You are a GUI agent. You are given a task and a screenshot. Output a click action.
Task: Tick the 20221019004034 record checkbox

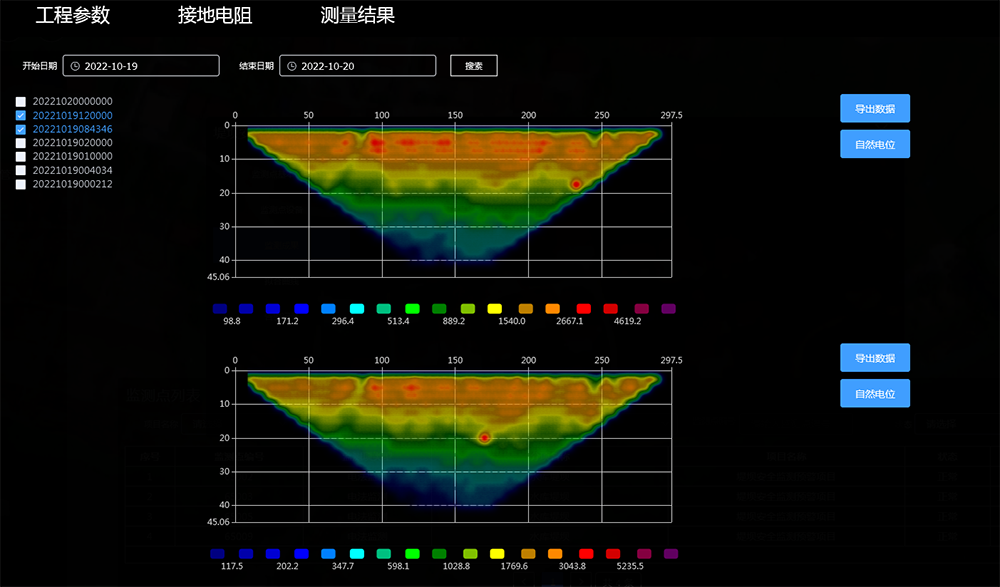pyautogui.click(x=20, y=171)
